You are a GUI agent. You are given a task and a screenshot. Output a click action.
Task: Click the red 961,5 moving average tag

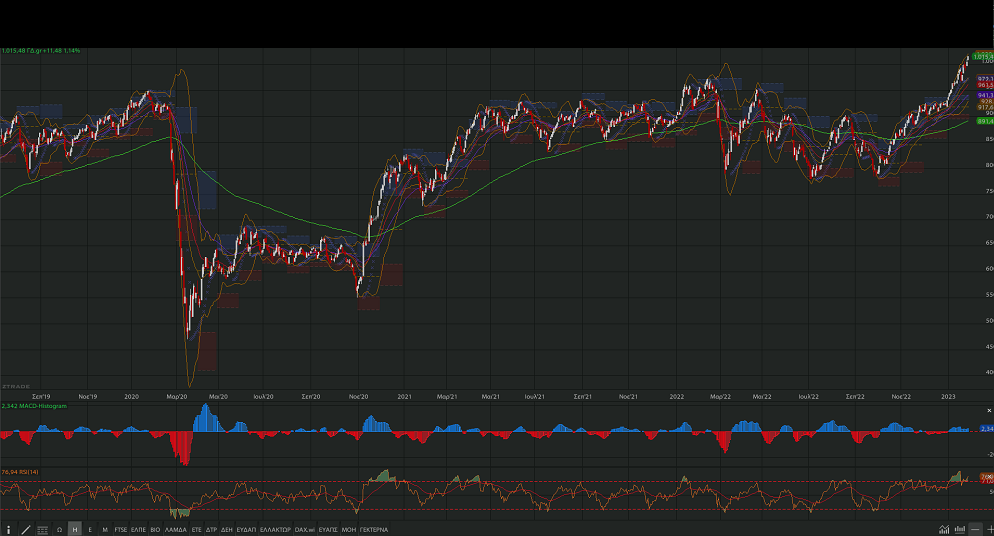985,85
